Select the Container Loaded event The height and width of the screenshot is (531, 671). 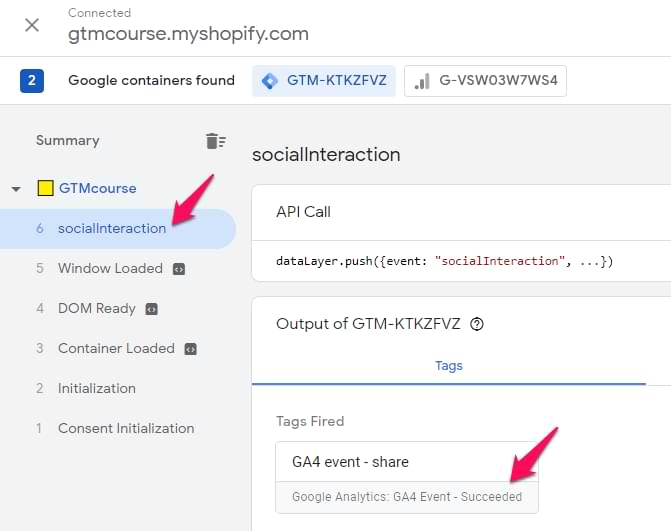pos(116,348)
